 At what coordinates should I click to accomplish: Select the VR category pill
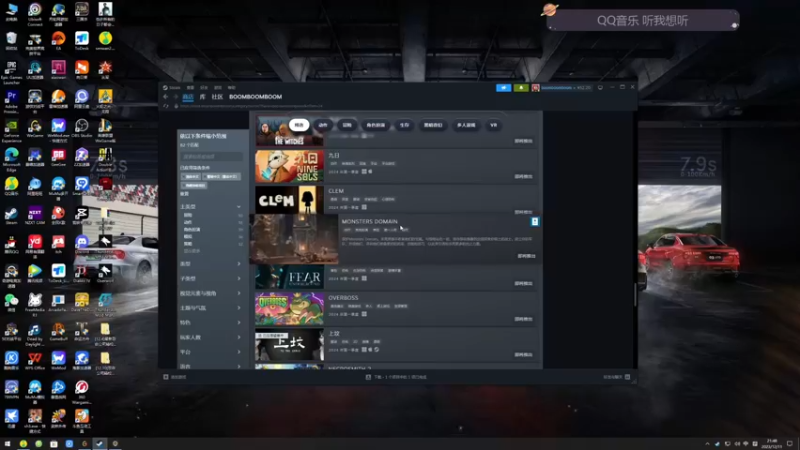(x=493, y=126)
